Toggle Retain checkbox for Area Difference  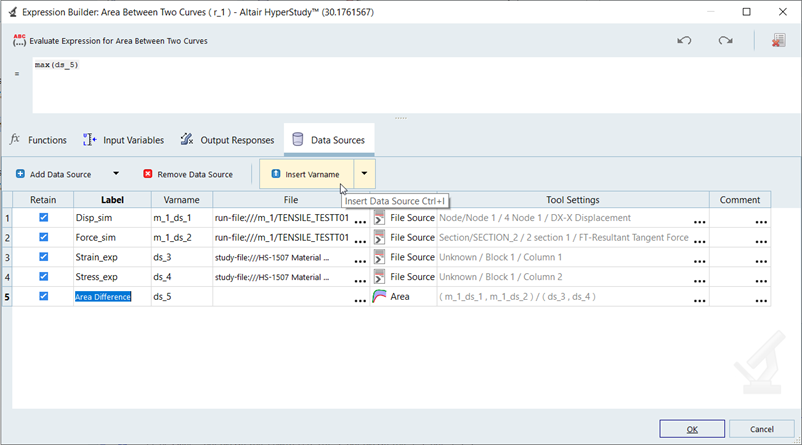point(43,297)
